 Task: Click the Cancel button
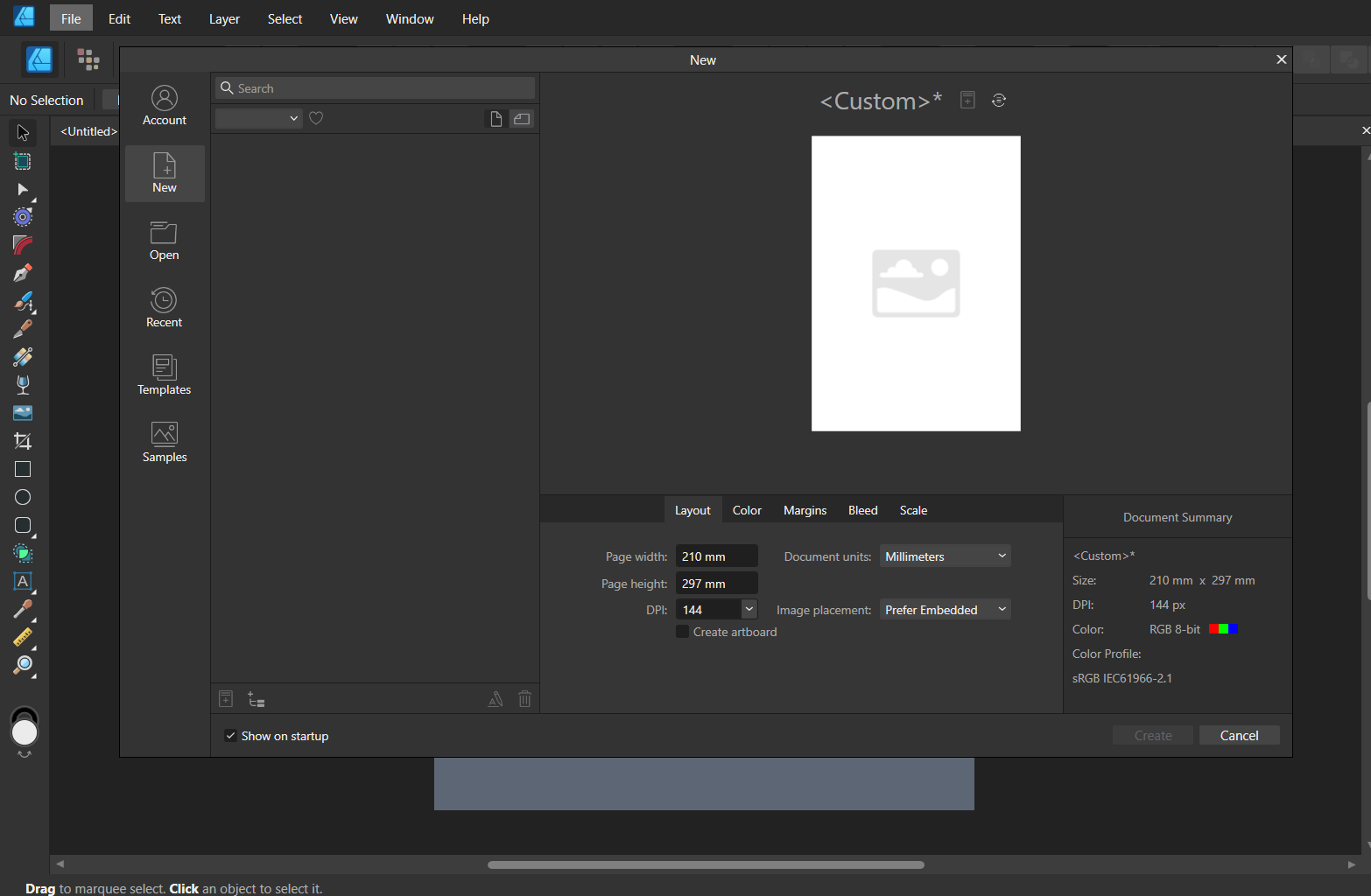(1239, 735)
